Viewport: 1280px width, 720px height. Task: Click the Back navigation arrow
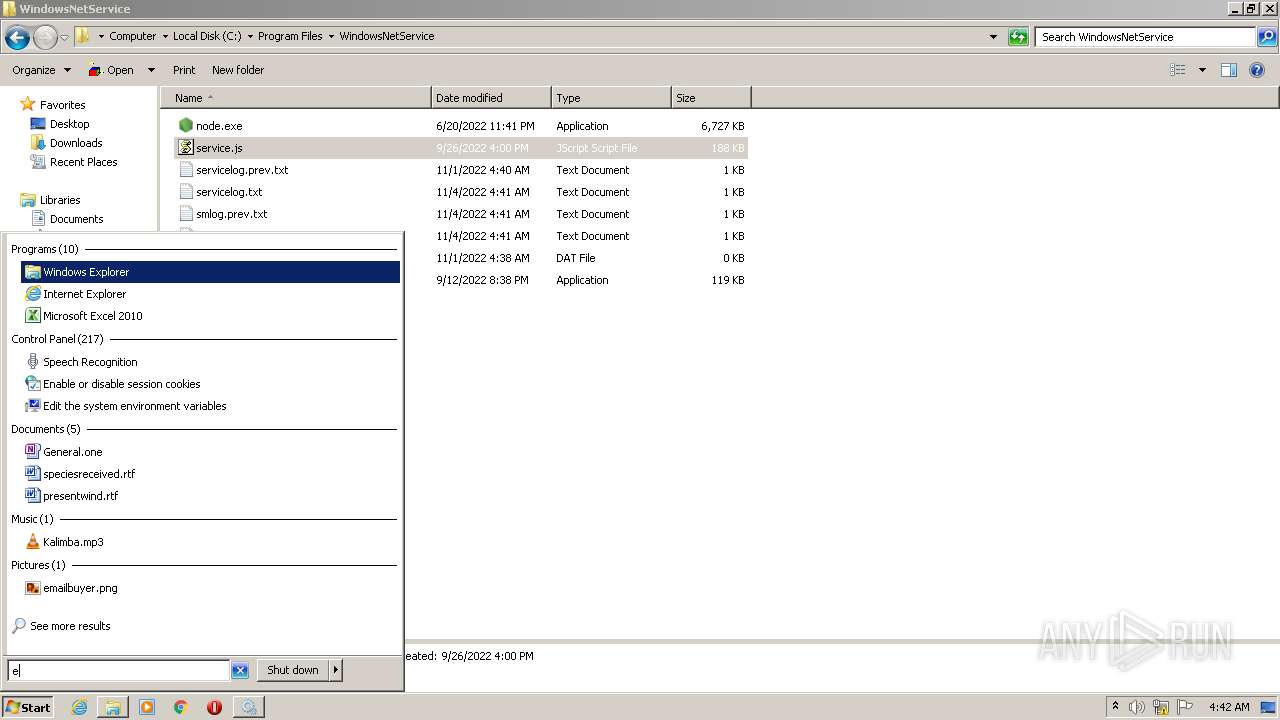(17, 37)
